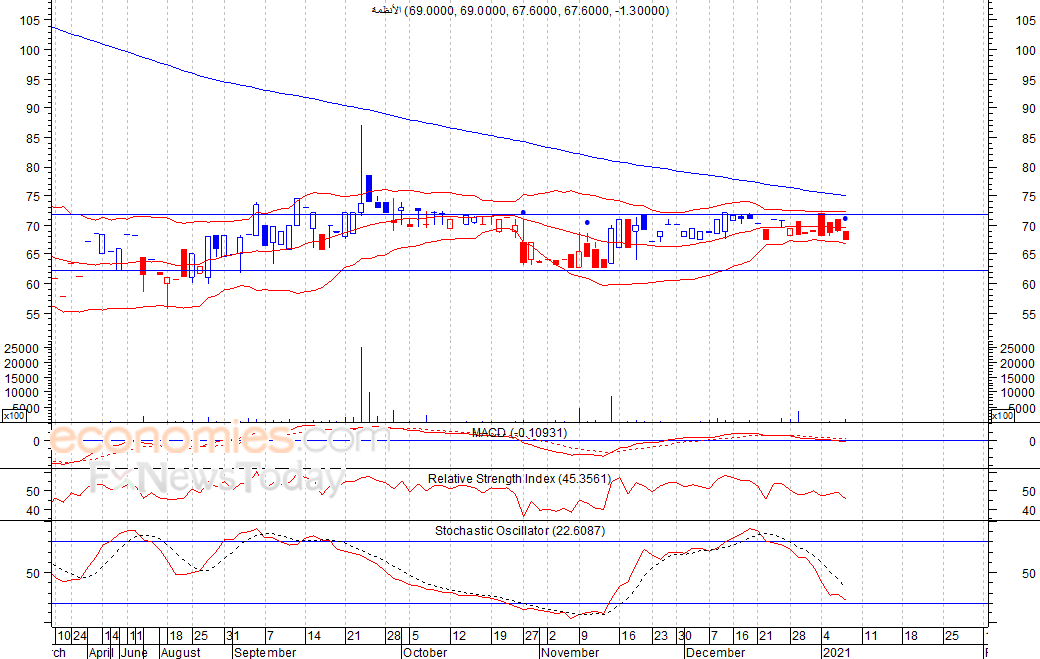Select 25000 on the left volume axis
This screenshot has height=659, width=1040.
coord(21,349)
